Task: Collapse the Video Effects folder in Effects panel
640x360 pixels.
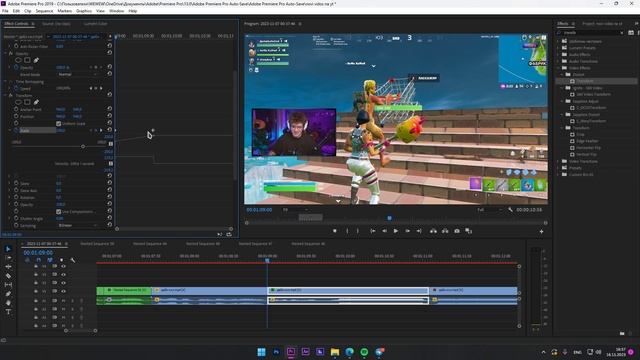Action: coord(558,68)
